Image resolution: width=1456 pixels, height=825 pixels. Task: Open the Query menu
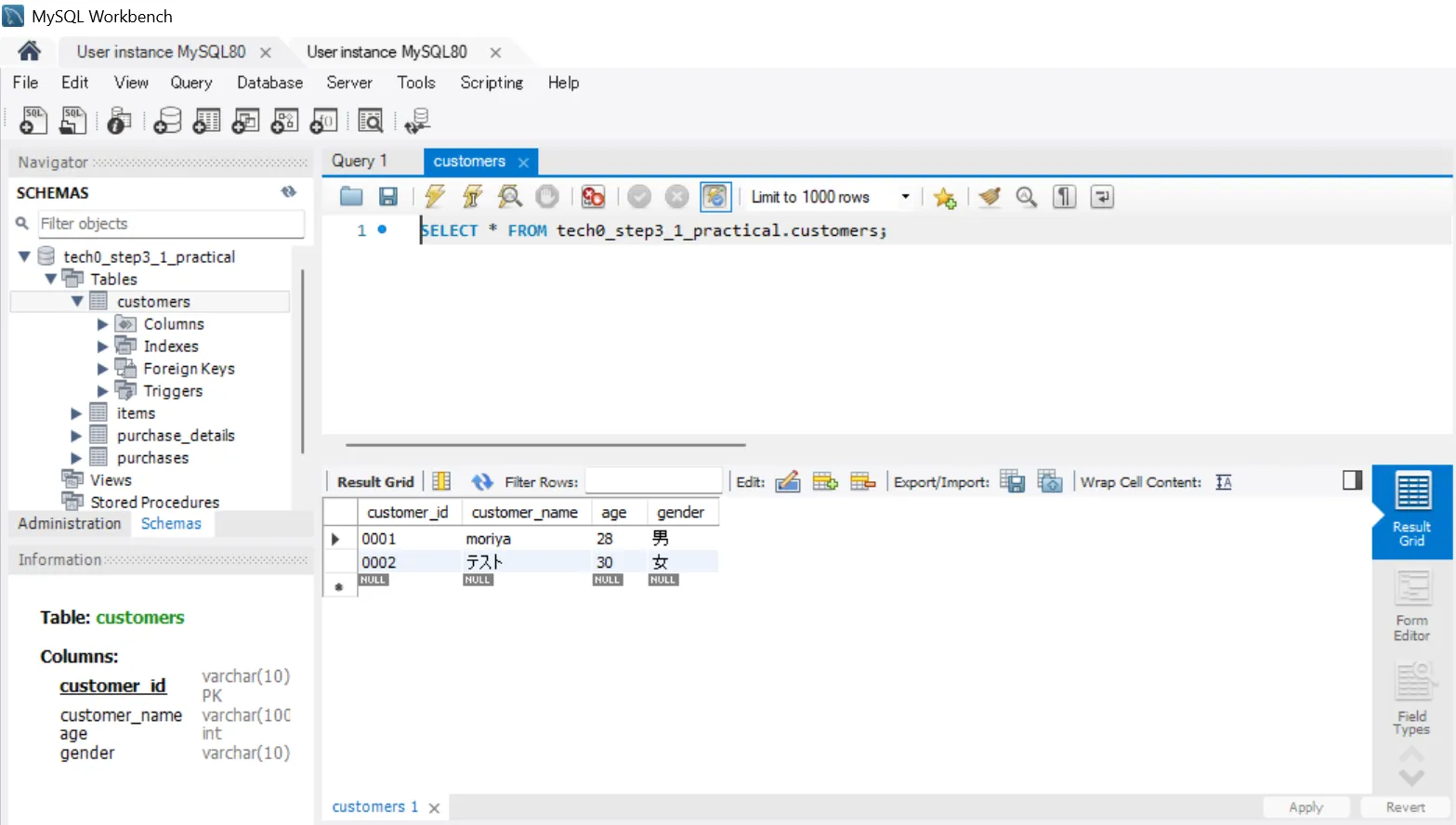coord(191,83)
